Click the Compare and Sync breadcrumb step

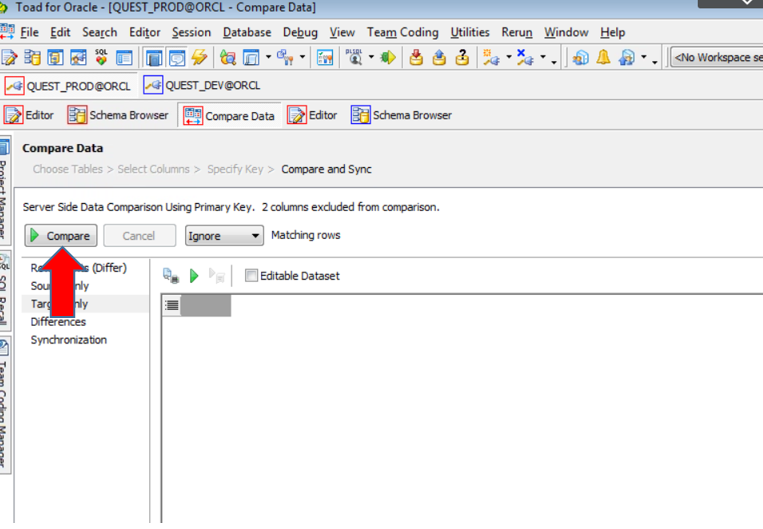point(327,169)
